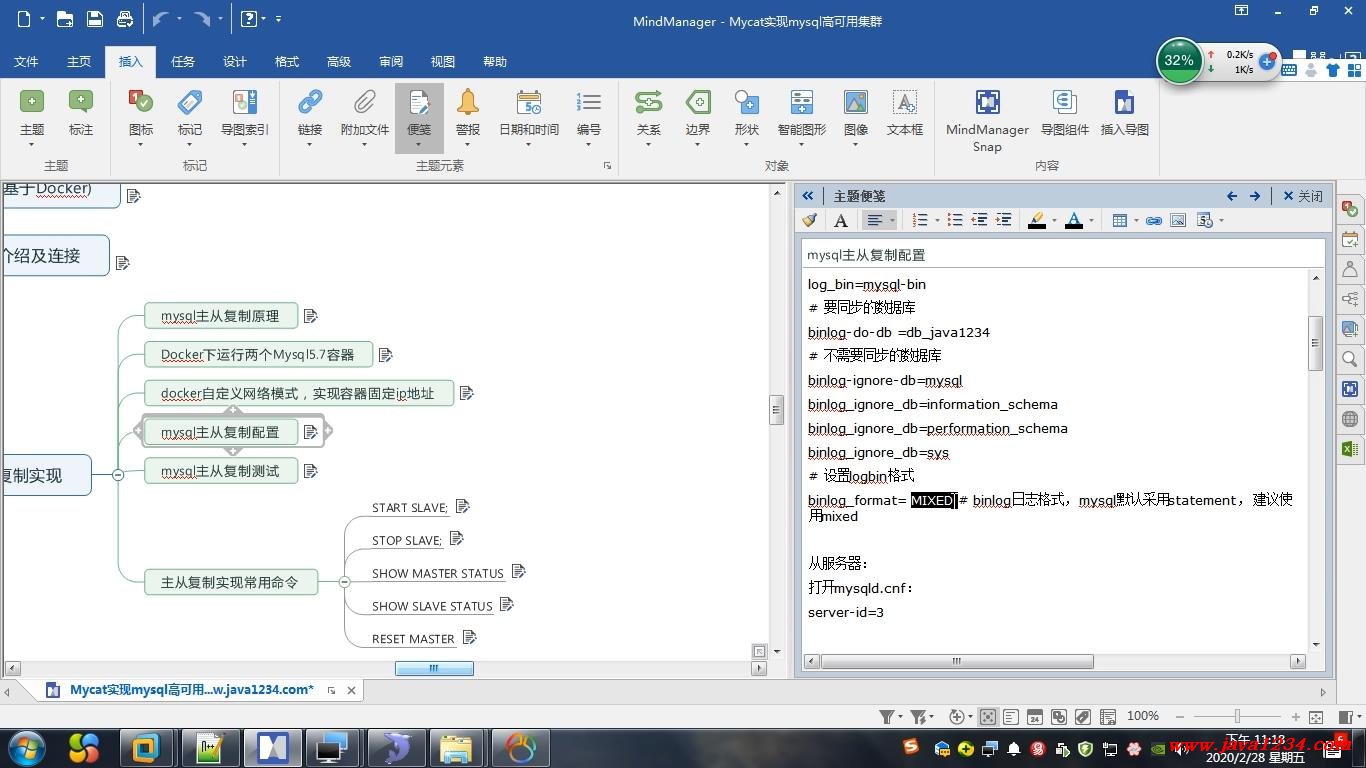
Task: Add a 关系 relationship line
Action: tap(648, 102)
